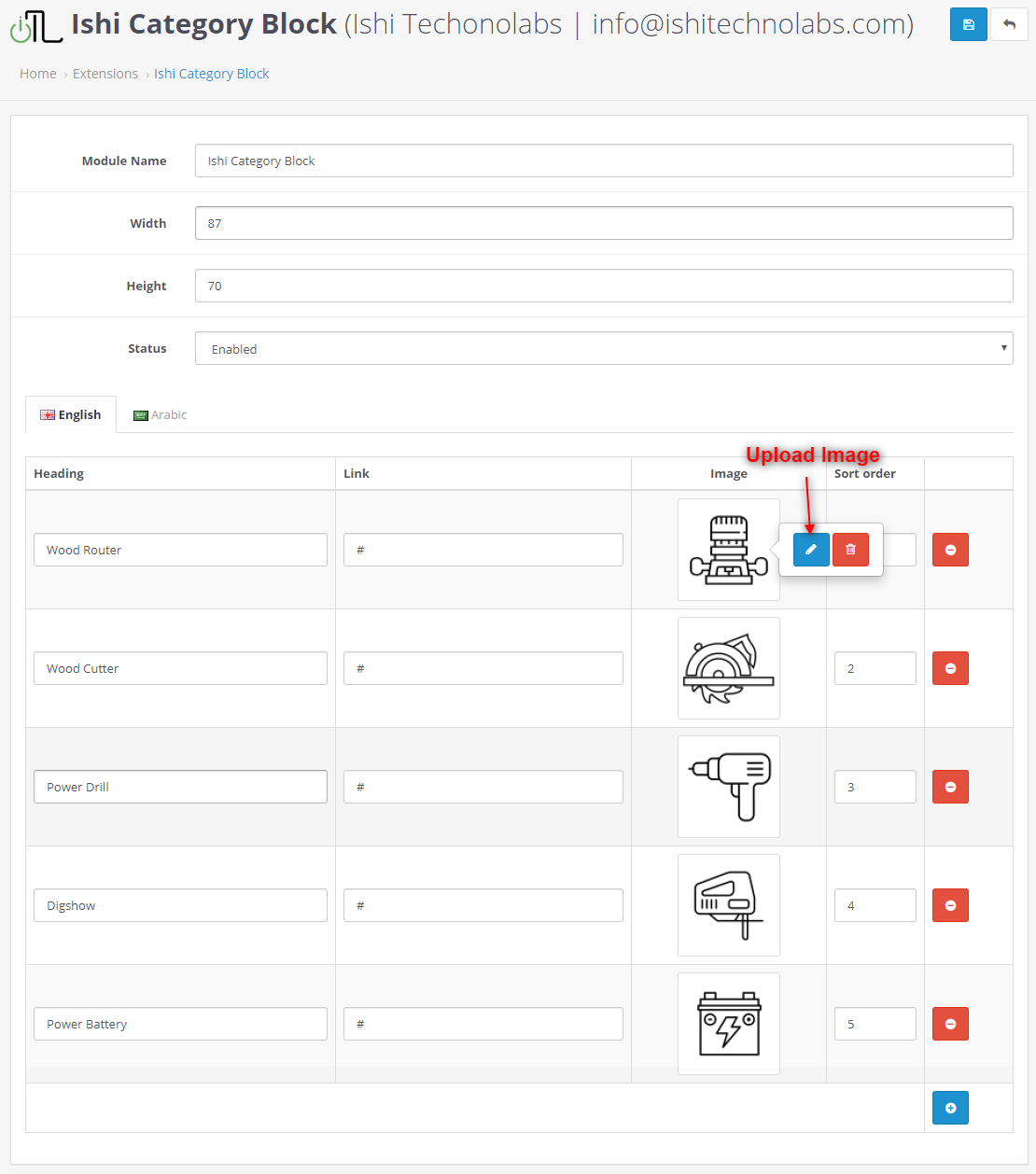The image size is (1036, 1174).
Task: Click the blue pencil edit image icon
Action: point(811,550)
